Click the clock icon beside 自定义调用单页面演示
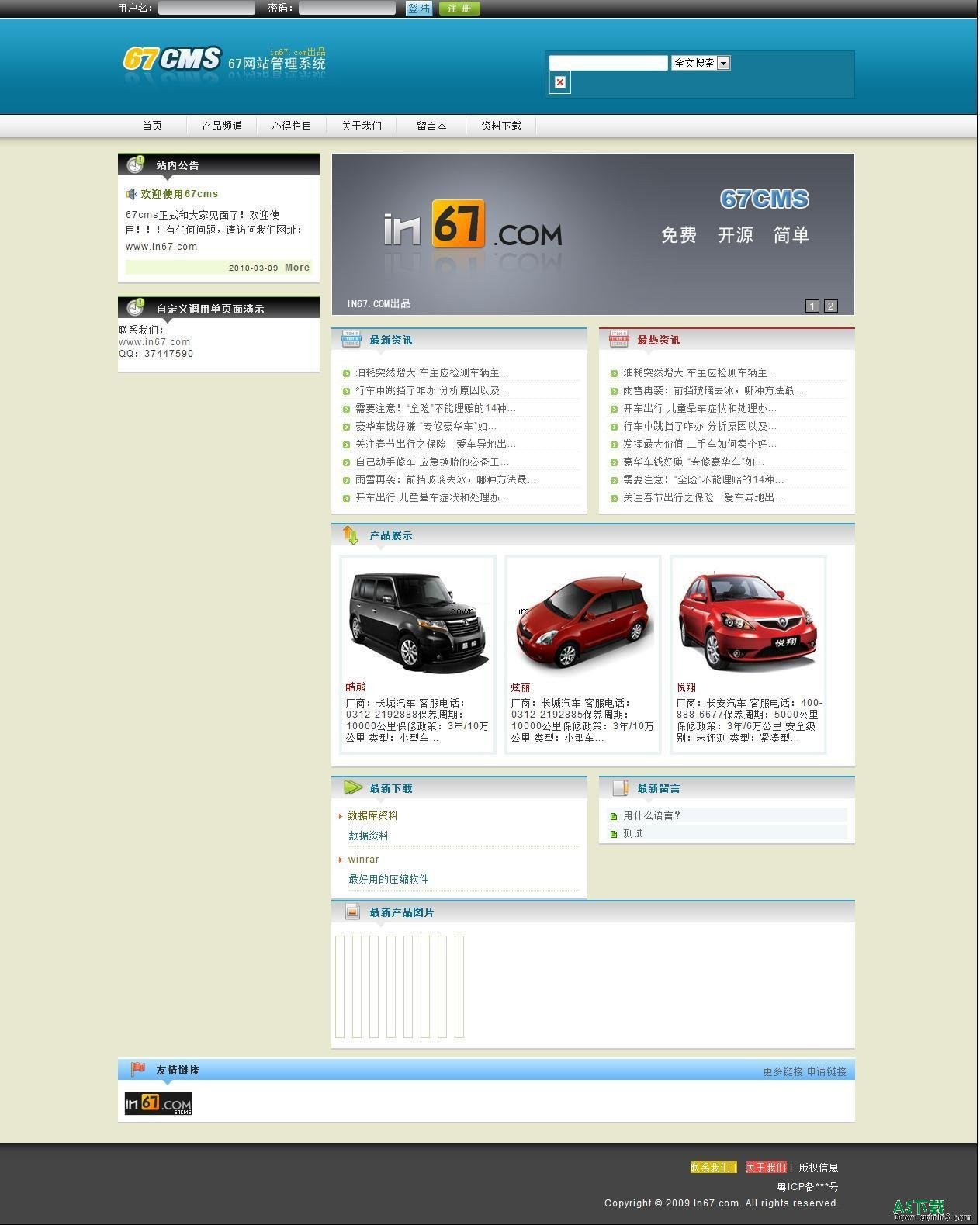This screenshot has height=1225, width=980. 135,307
